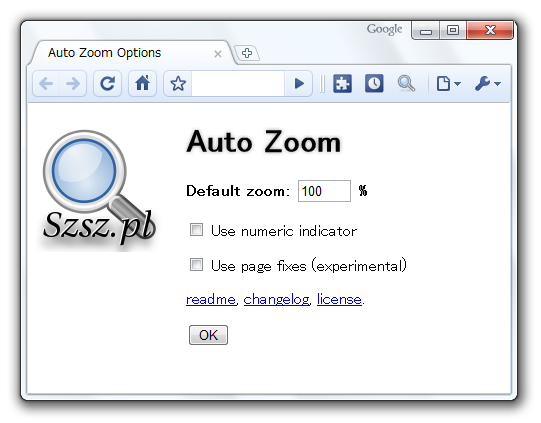Enable Use page fixes (experimental) checkbox
541x423 pixels.
click(x=196, y=265)
